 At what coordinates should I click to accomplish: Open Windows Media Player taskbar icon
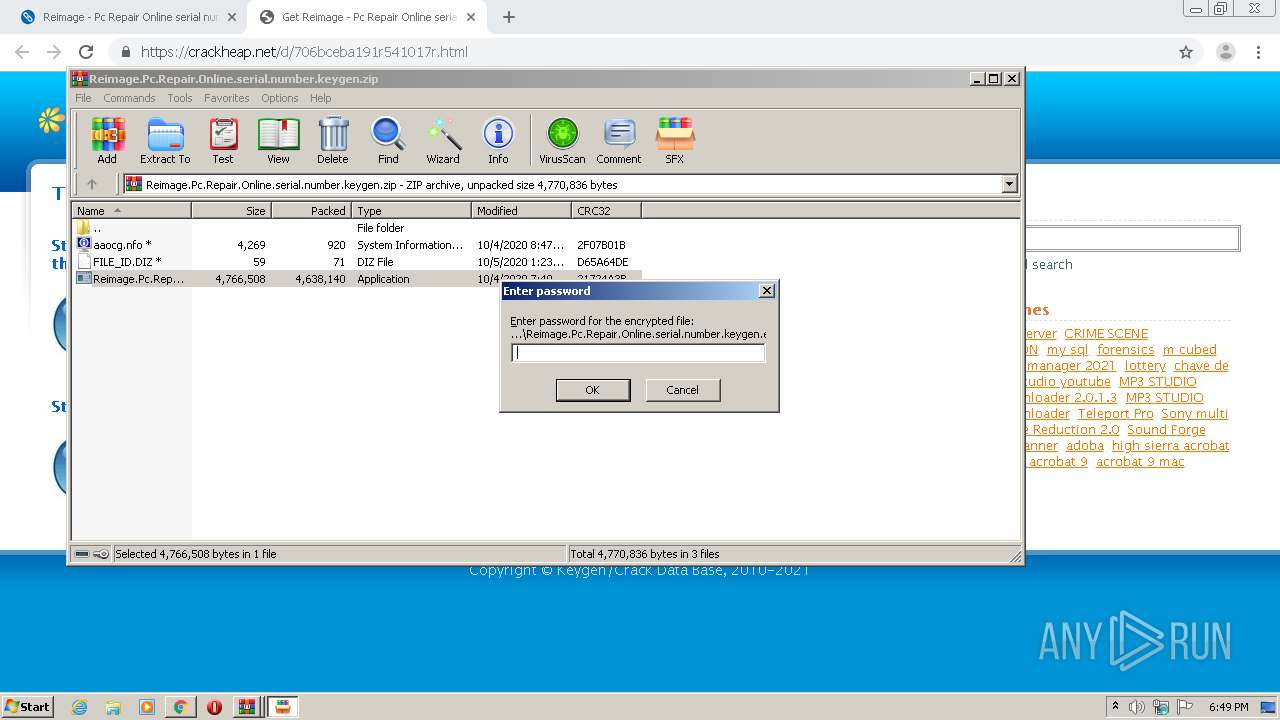(147, 707)
